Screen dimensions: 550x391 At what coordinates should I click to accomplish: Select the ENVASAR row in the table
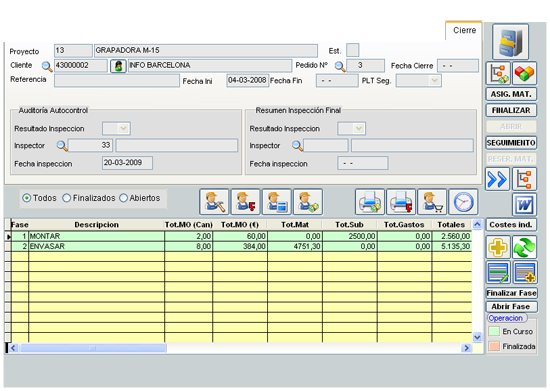click(241, 247)
